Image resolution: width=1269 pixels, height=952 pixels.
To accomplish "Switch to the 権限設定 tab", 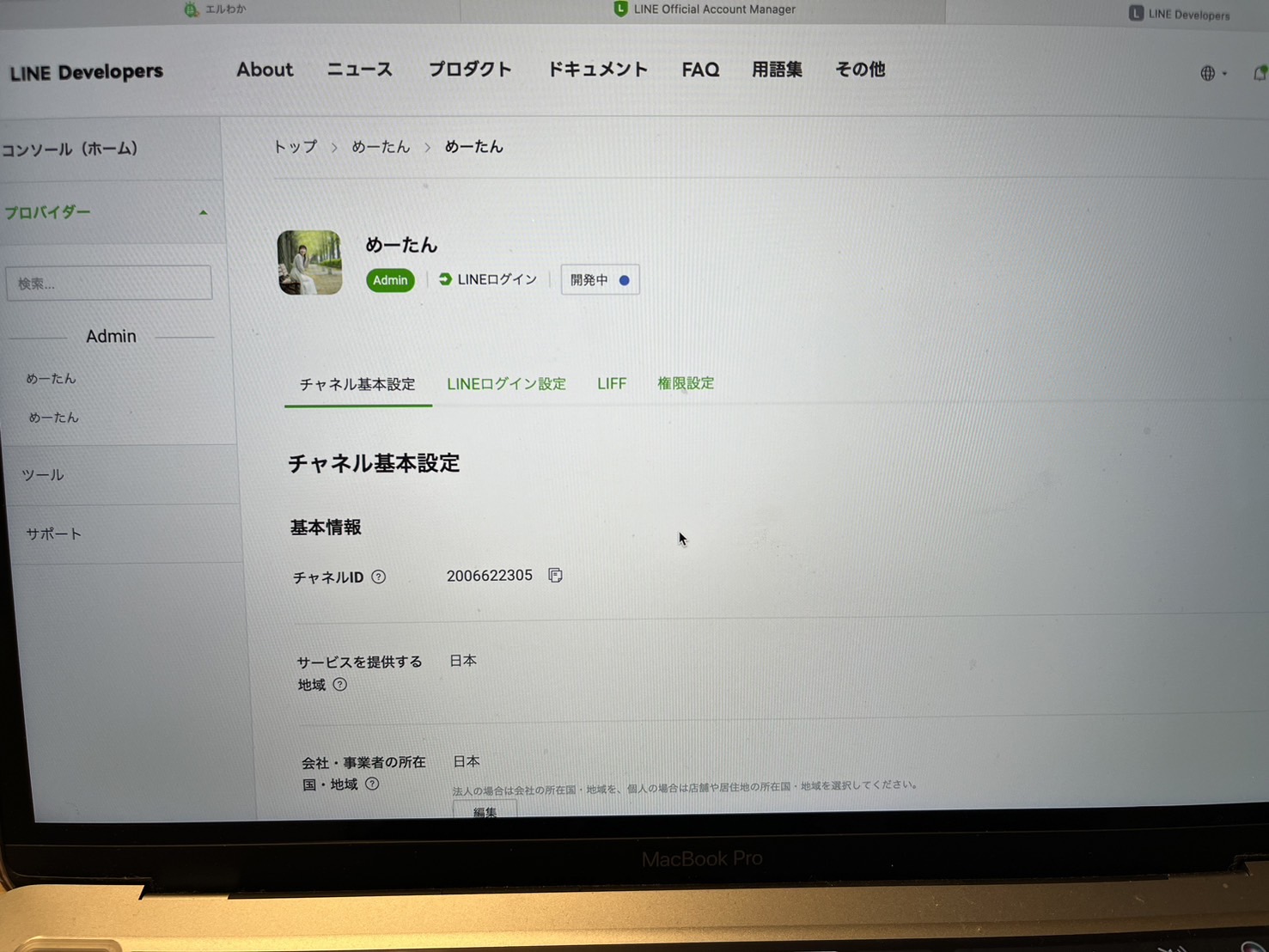I will 686,383.
